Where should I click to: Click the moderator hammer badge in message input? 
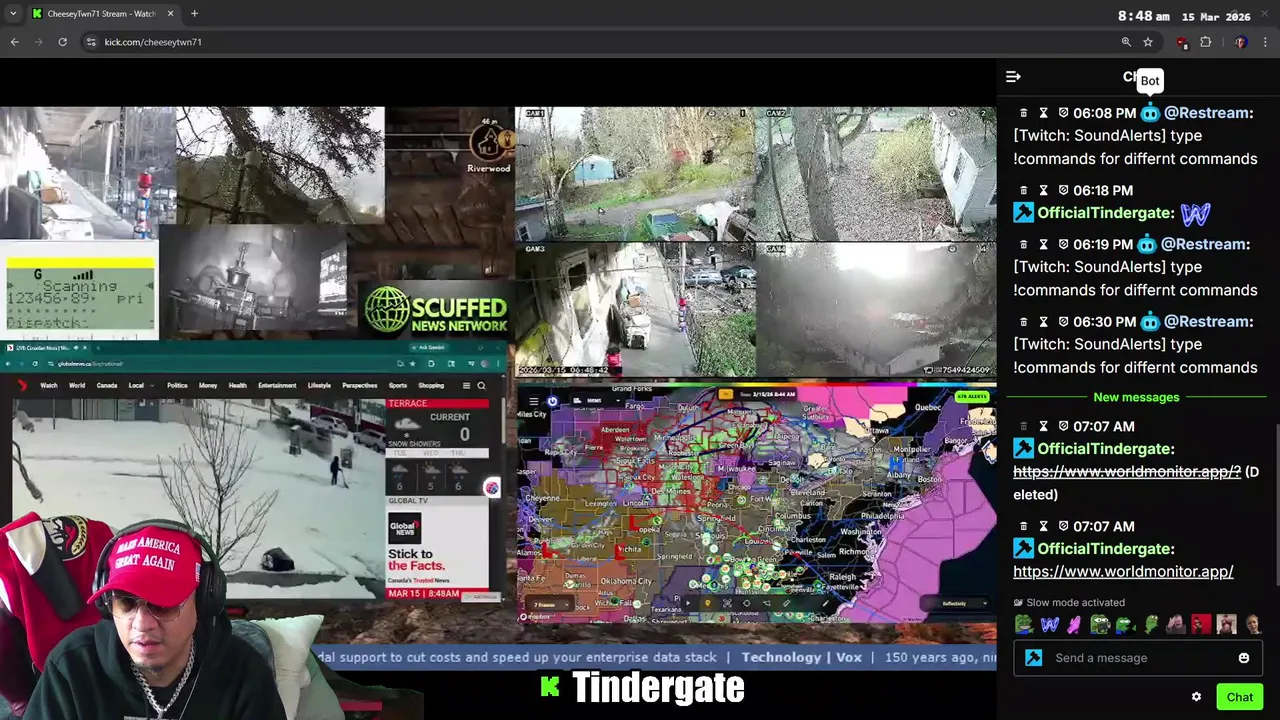[x=1034, y=658]
